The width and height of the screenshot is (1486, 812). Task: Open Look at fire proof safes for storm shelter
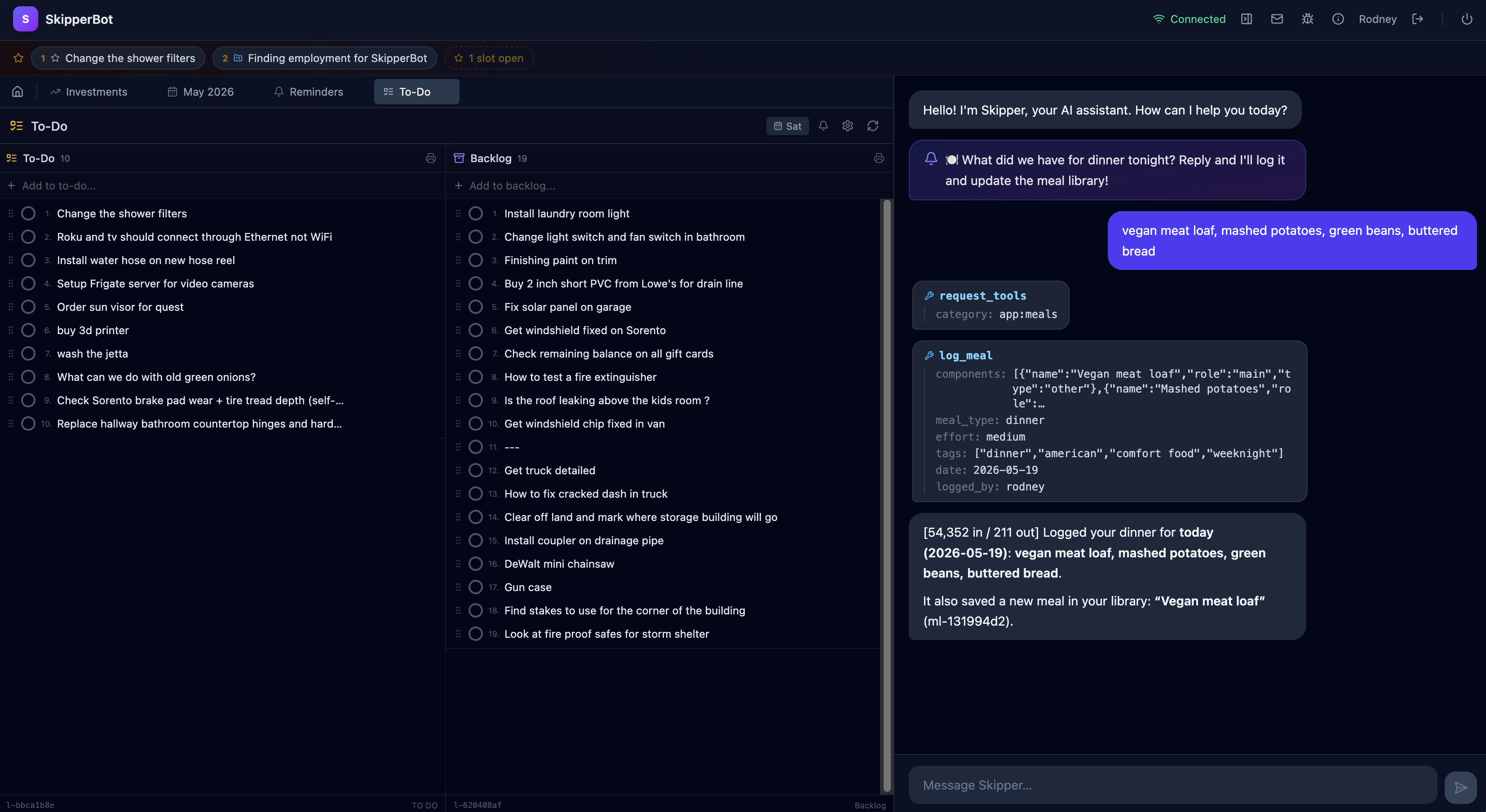pyautogui.click(x=606, y=634)
